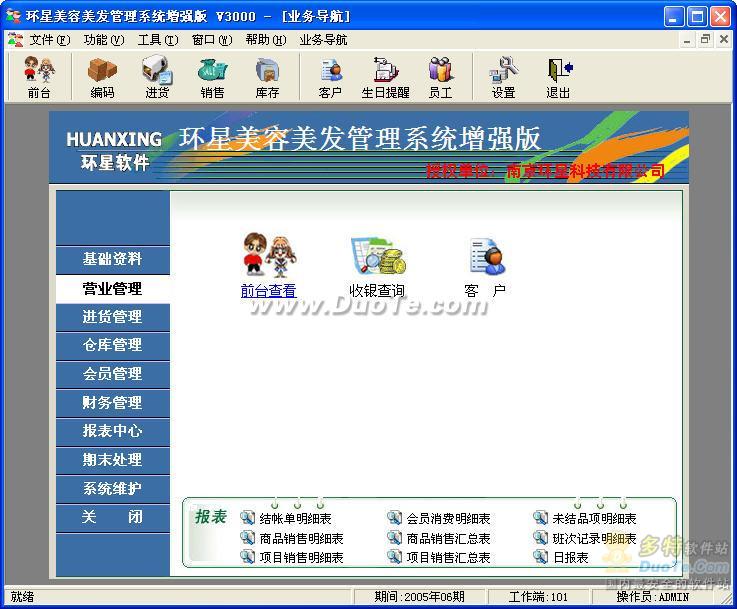
Task: Open 期末处理 sidebar section
Action: (113, 461)
